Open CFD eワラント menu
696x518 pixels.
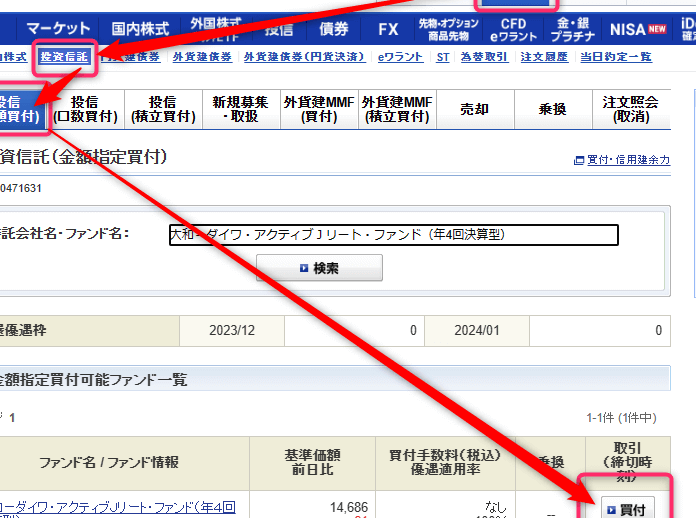[514, 29]
